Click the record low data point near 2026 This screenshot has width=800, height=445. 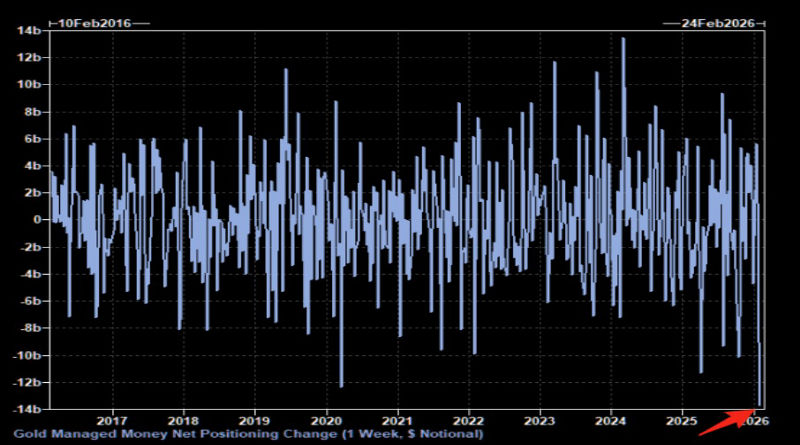pos(760,405)
